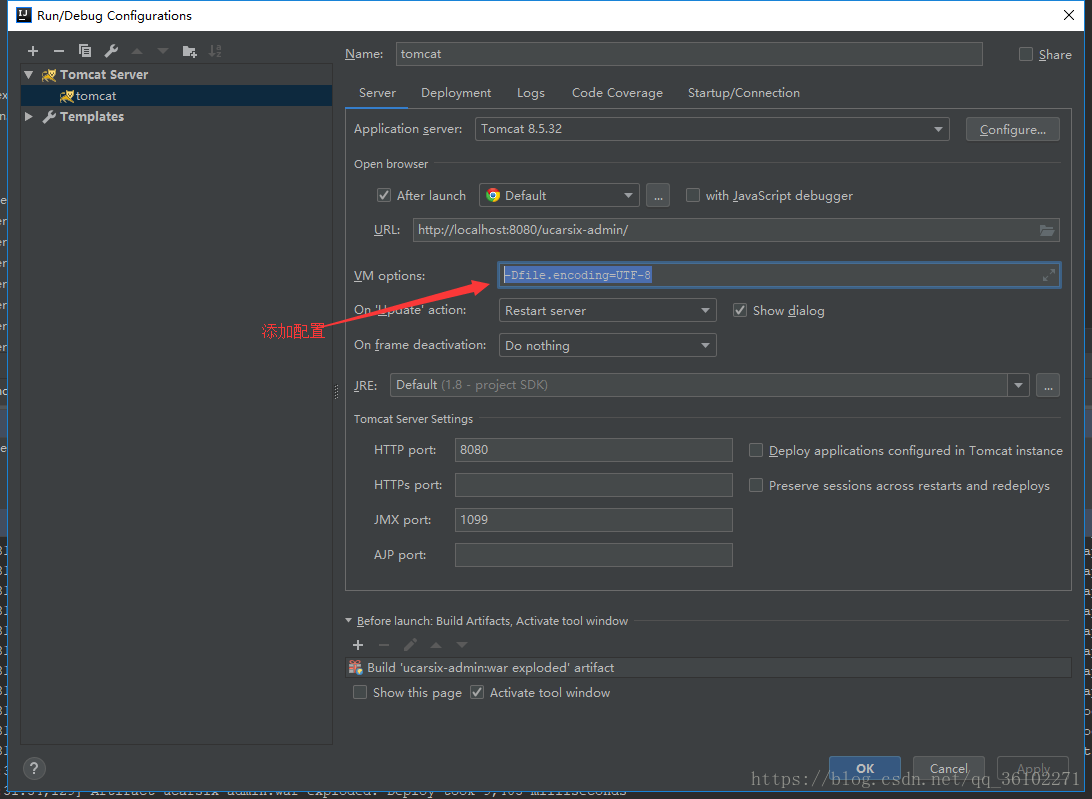Collapse the Before launch section

(349, 621)
